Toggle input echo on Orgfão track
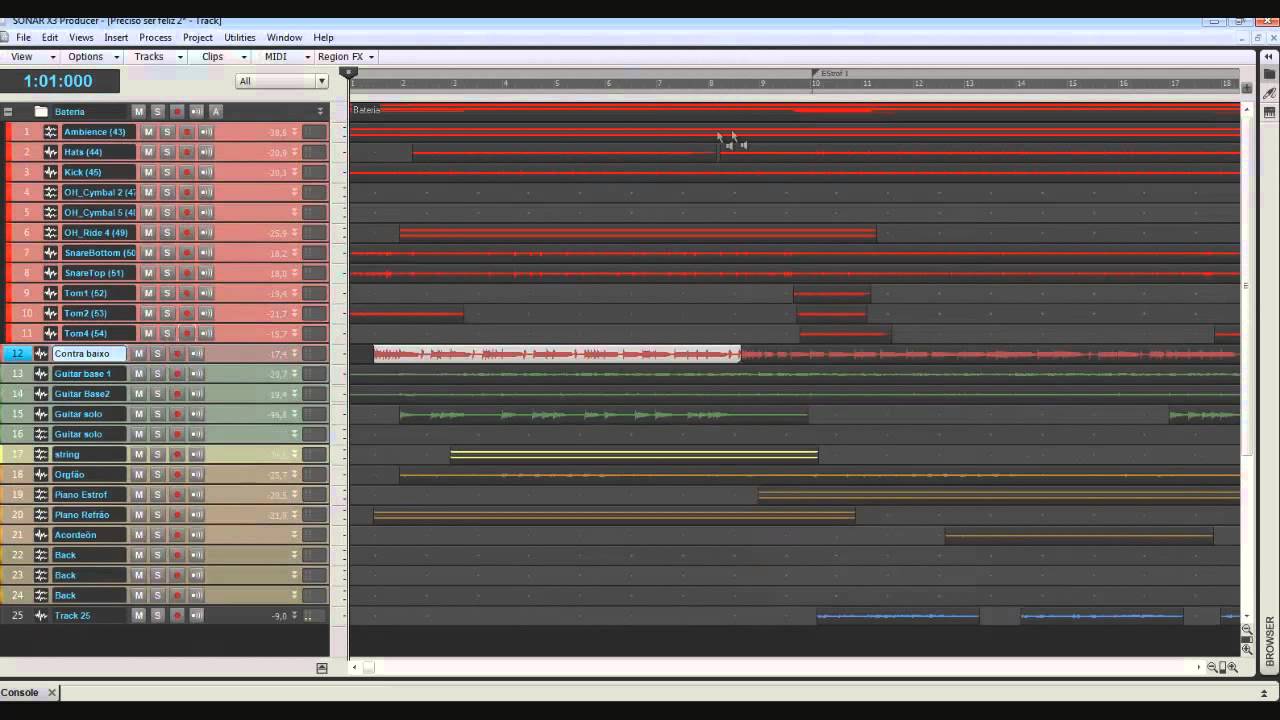This screenshot has height=720, width=1280. click(197, 475)
